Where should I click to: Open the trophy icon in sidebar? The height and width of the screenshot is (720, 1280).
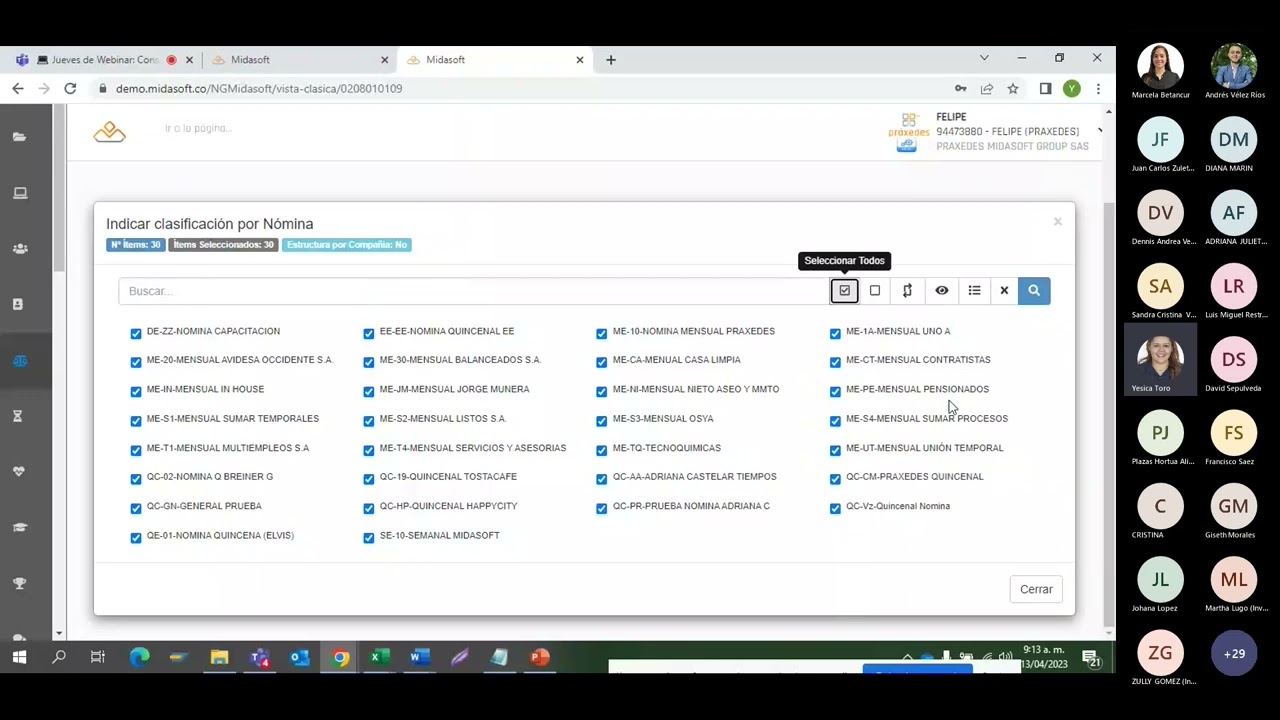19,583
